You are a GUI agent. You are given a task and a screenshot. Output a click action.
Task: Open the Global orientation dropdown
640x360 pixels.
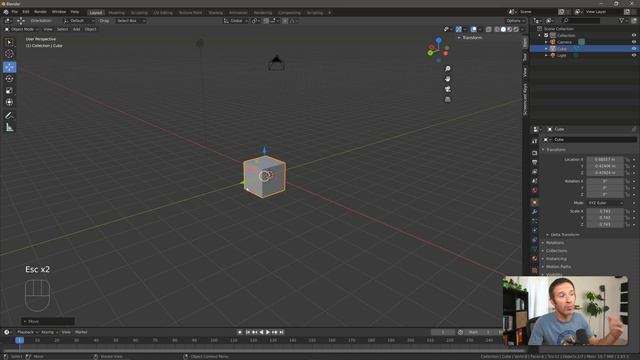pos(236,21)
